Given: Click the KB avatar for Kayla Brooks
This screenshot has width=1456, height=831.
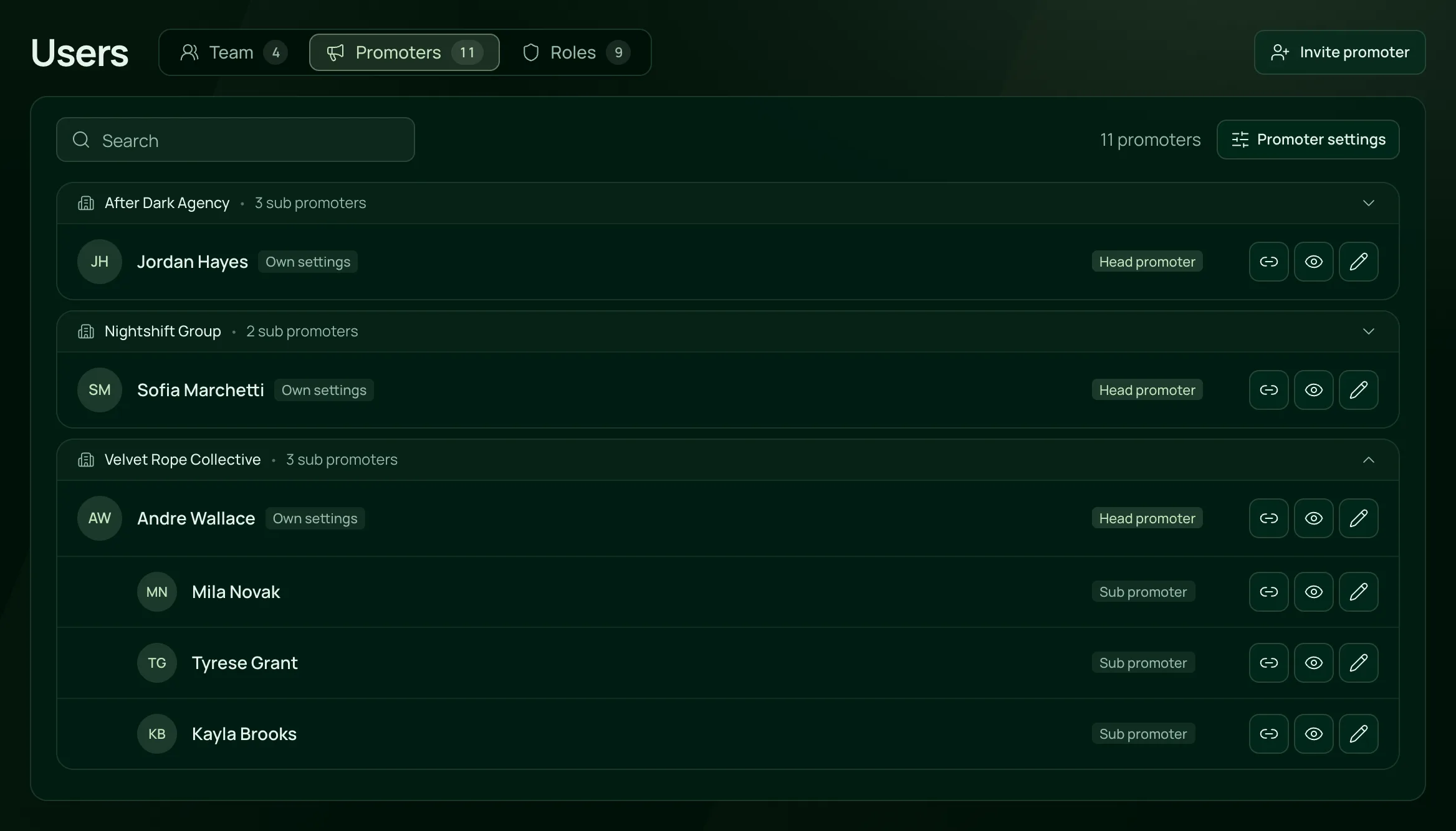Looking at the screenshot, I should 157,734.
